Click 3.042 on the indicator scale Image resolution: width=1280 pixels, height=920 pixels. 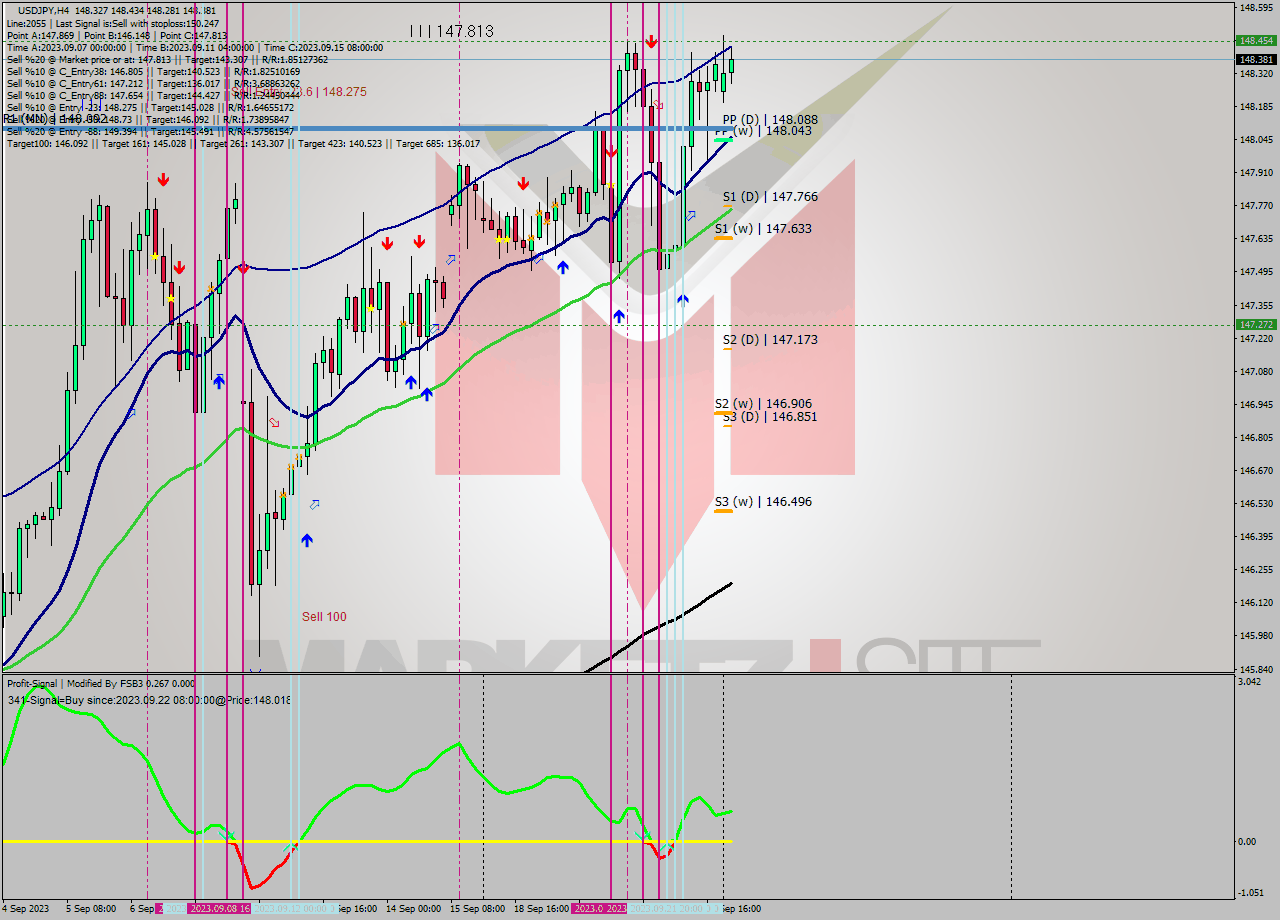click(1250, 682)
